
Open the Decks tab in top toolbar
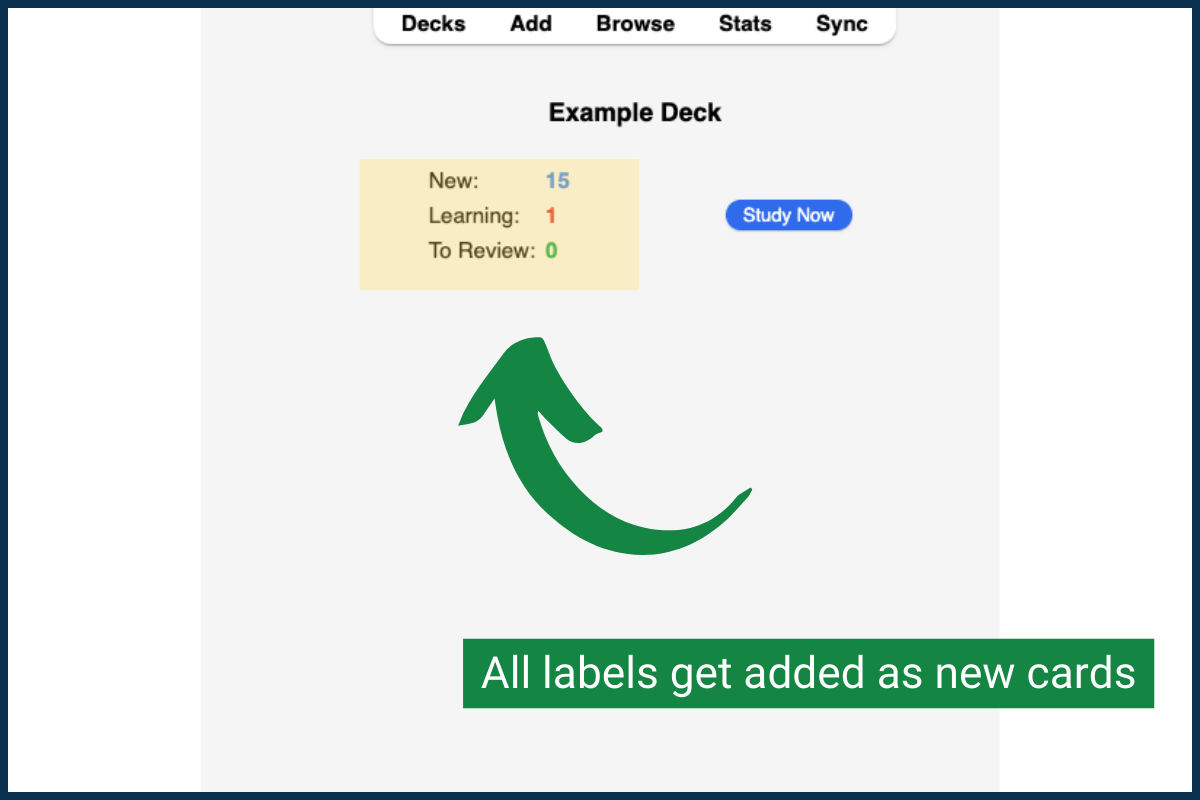[x=433, y=24]
